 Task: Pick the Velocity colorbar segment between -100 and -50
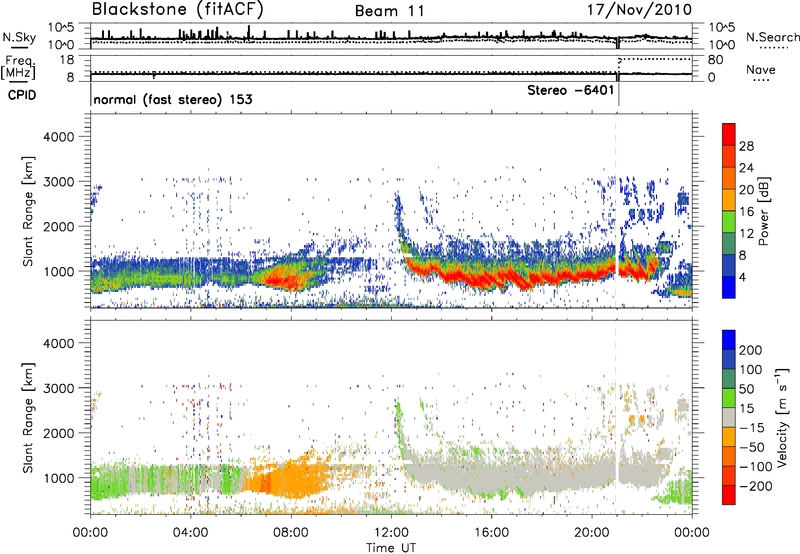[729, 456]
